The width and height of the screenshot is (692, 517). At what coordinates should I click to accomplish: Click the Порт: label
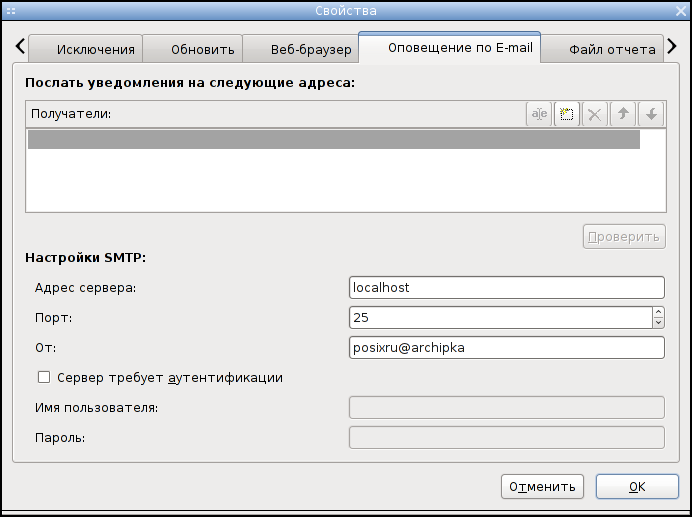pos(53,318)
